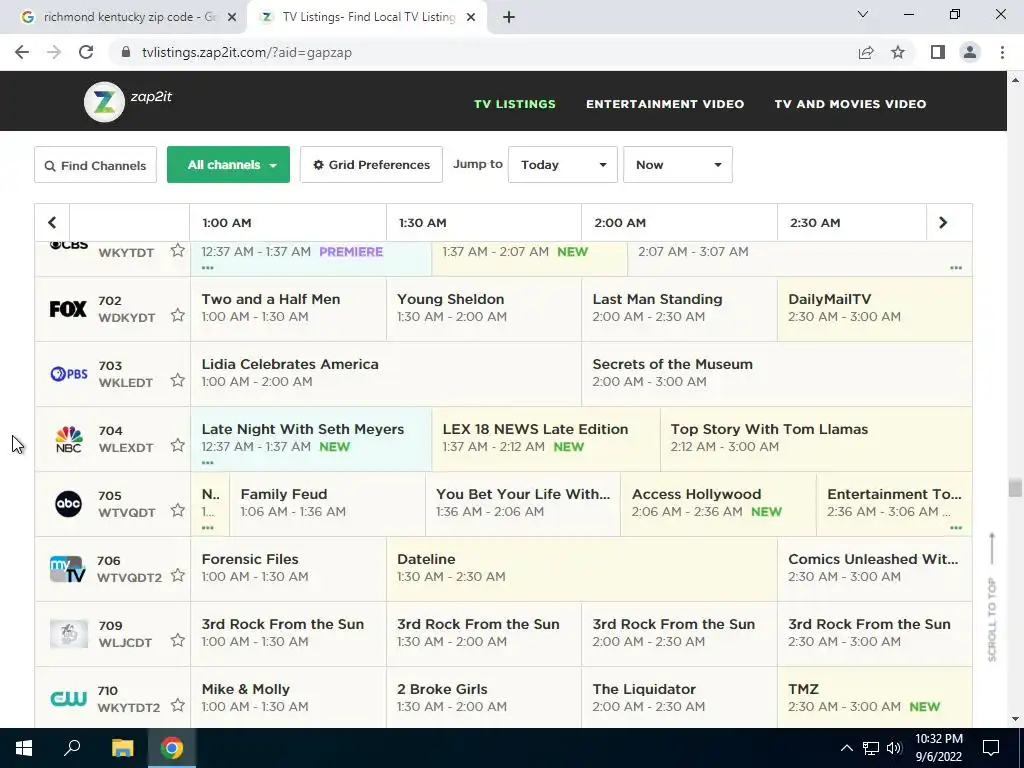Open Family Feud listing
The height and width of the screenshot is (768, 1024).
tap(327, 504)
